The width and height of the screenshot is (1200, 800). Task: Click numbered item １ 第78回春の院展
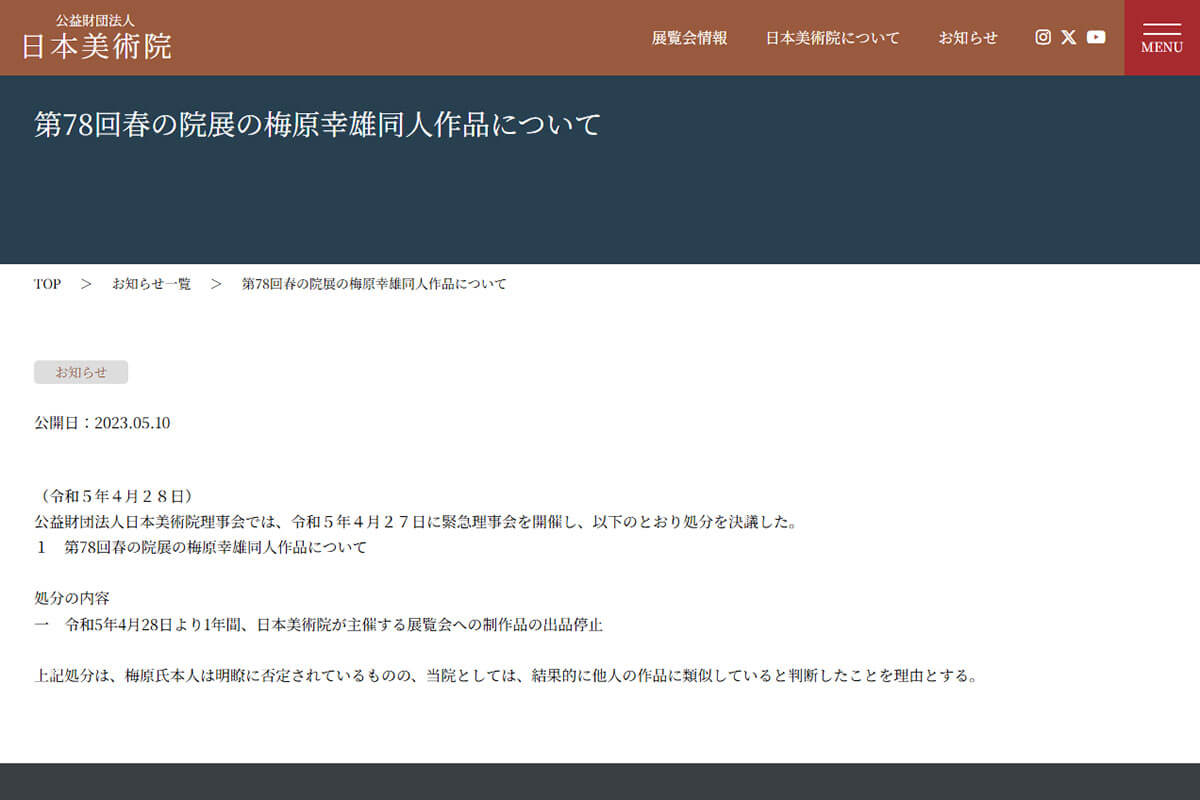pyautogui.click(x=200, y=548)
